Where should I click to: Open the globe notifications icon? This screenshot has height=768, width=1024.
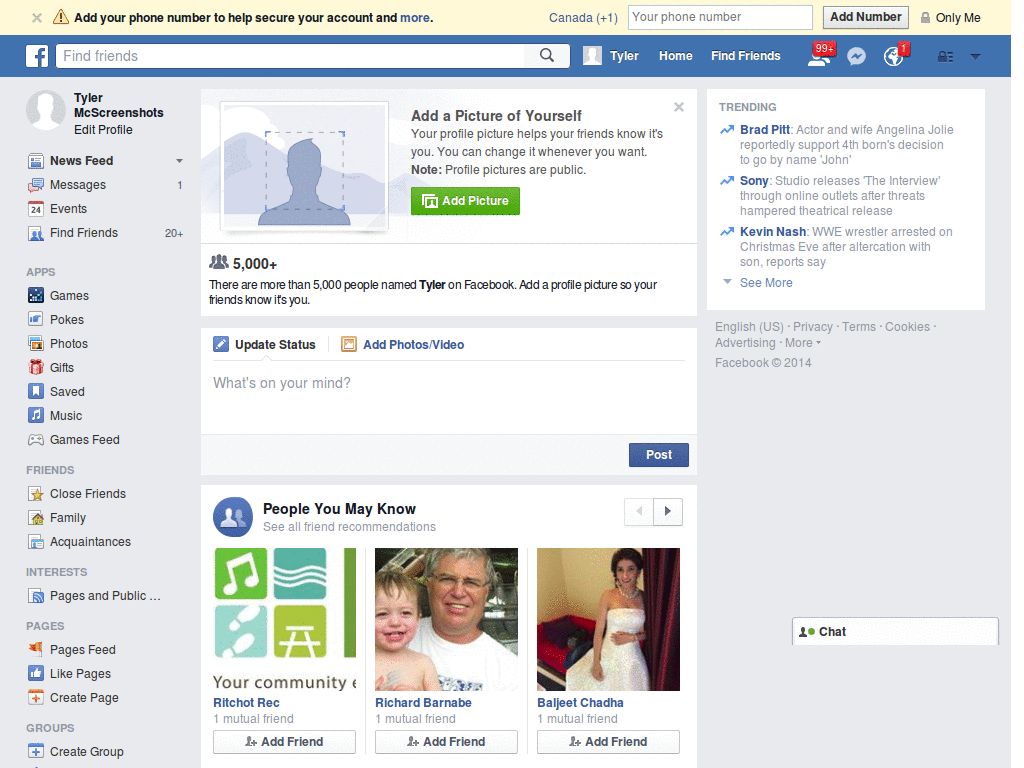click(x=894, y=56)
